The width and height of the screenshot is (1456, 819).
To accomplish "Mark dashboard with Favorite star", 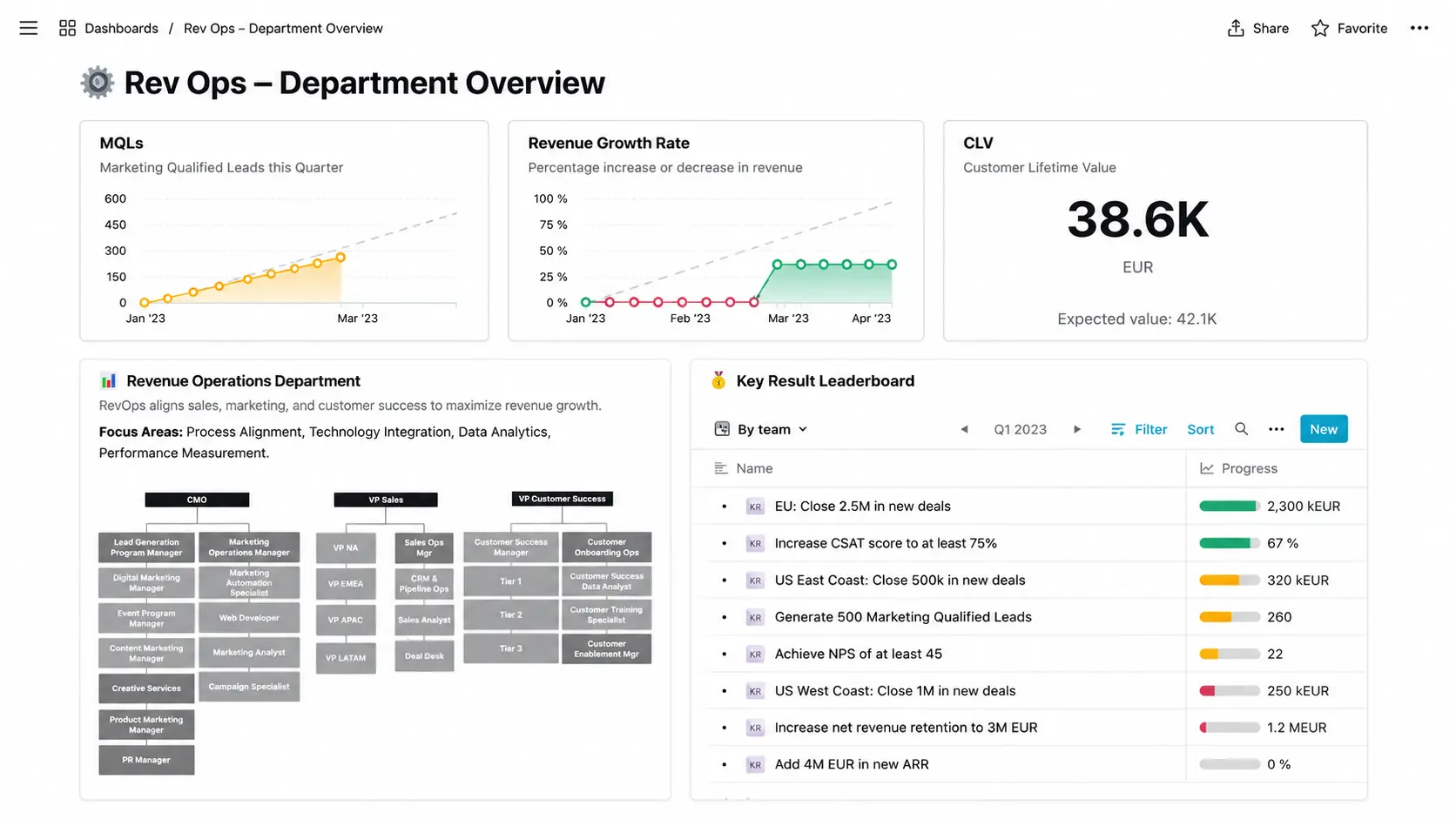I will tap(1320, 28).
